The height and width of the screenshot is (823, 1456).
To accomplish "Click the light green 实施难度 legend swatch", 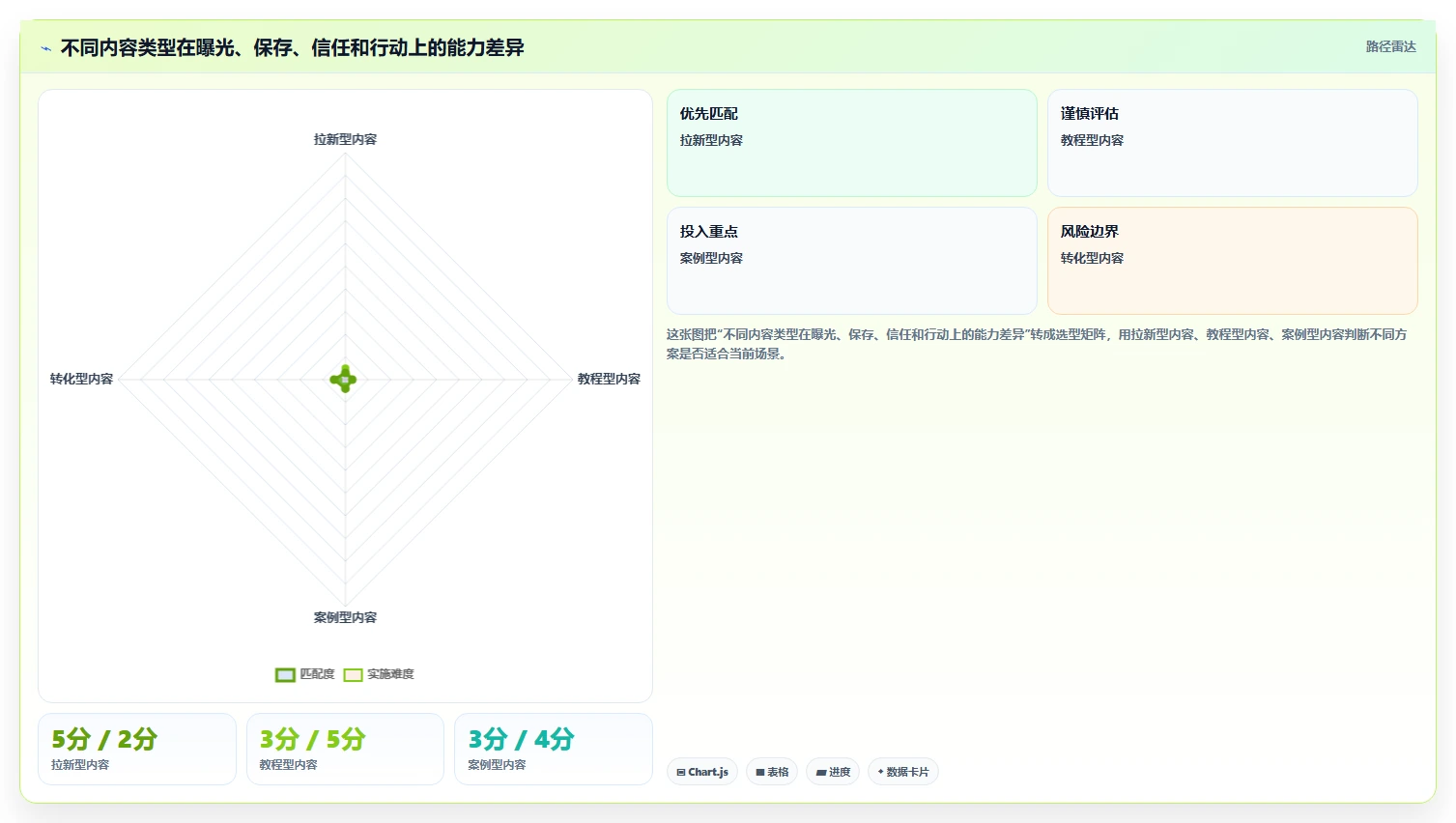I will click(x=354, y=675).
